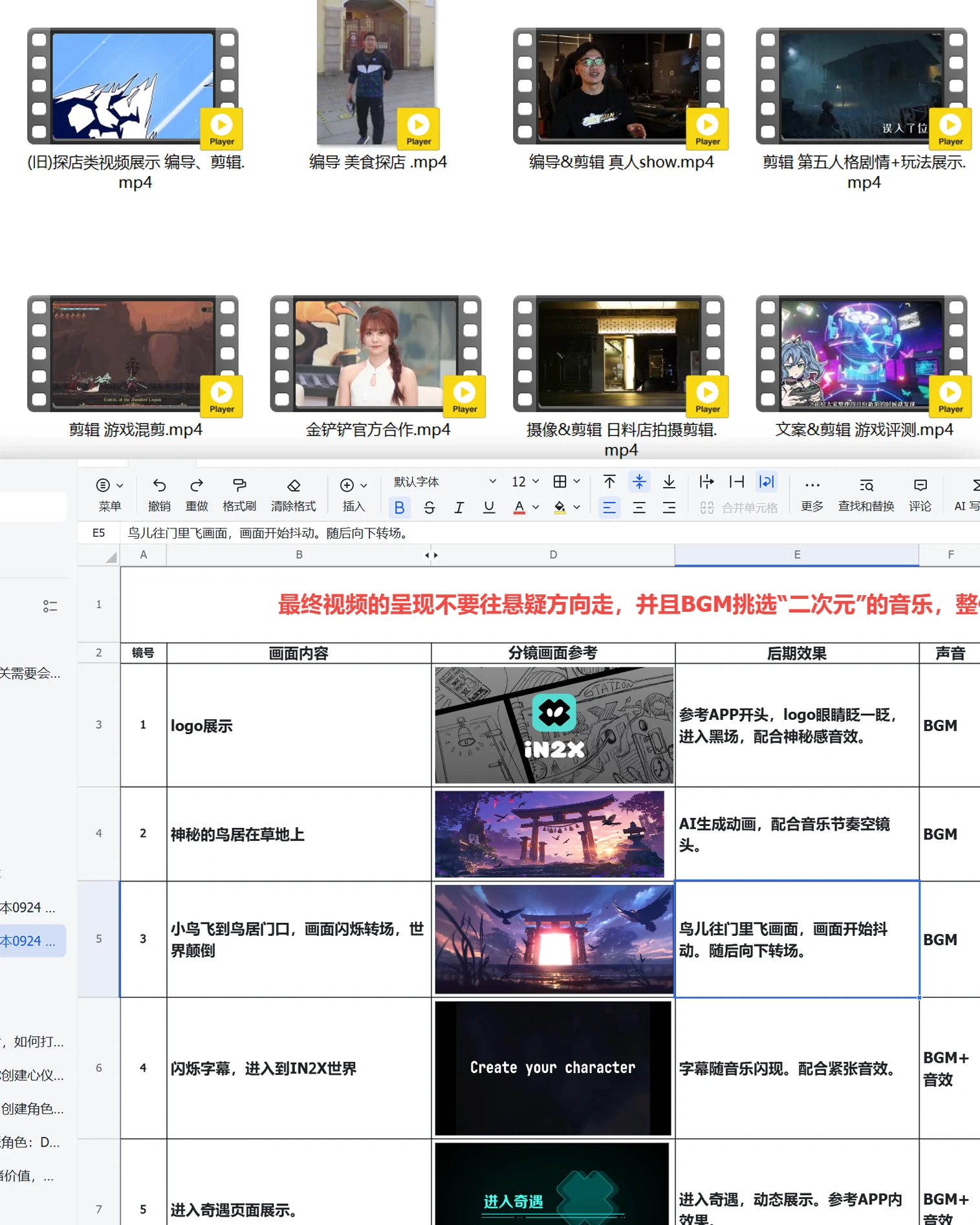Click the IN2X storyboard image

pyautogui.click(x=554, y=725)
